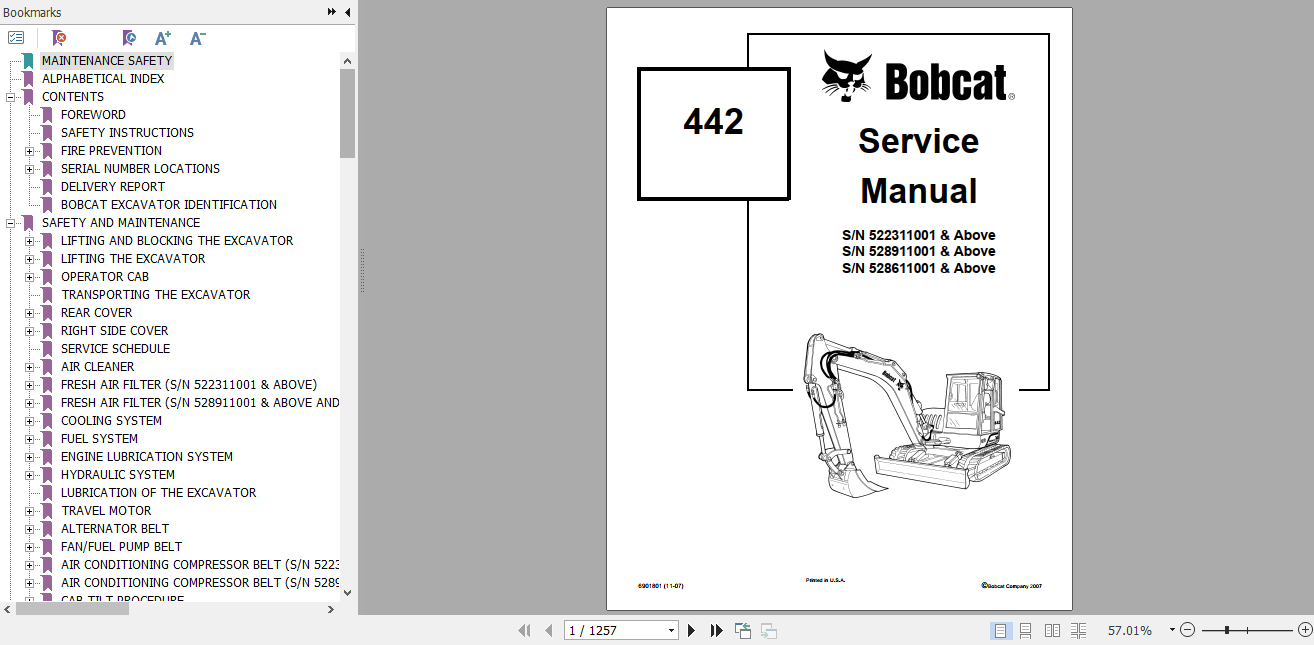The width and height of the screenshot is (1314, 645).
Task: Click the zoom slider handle
Action: (x=1227, y=630)
